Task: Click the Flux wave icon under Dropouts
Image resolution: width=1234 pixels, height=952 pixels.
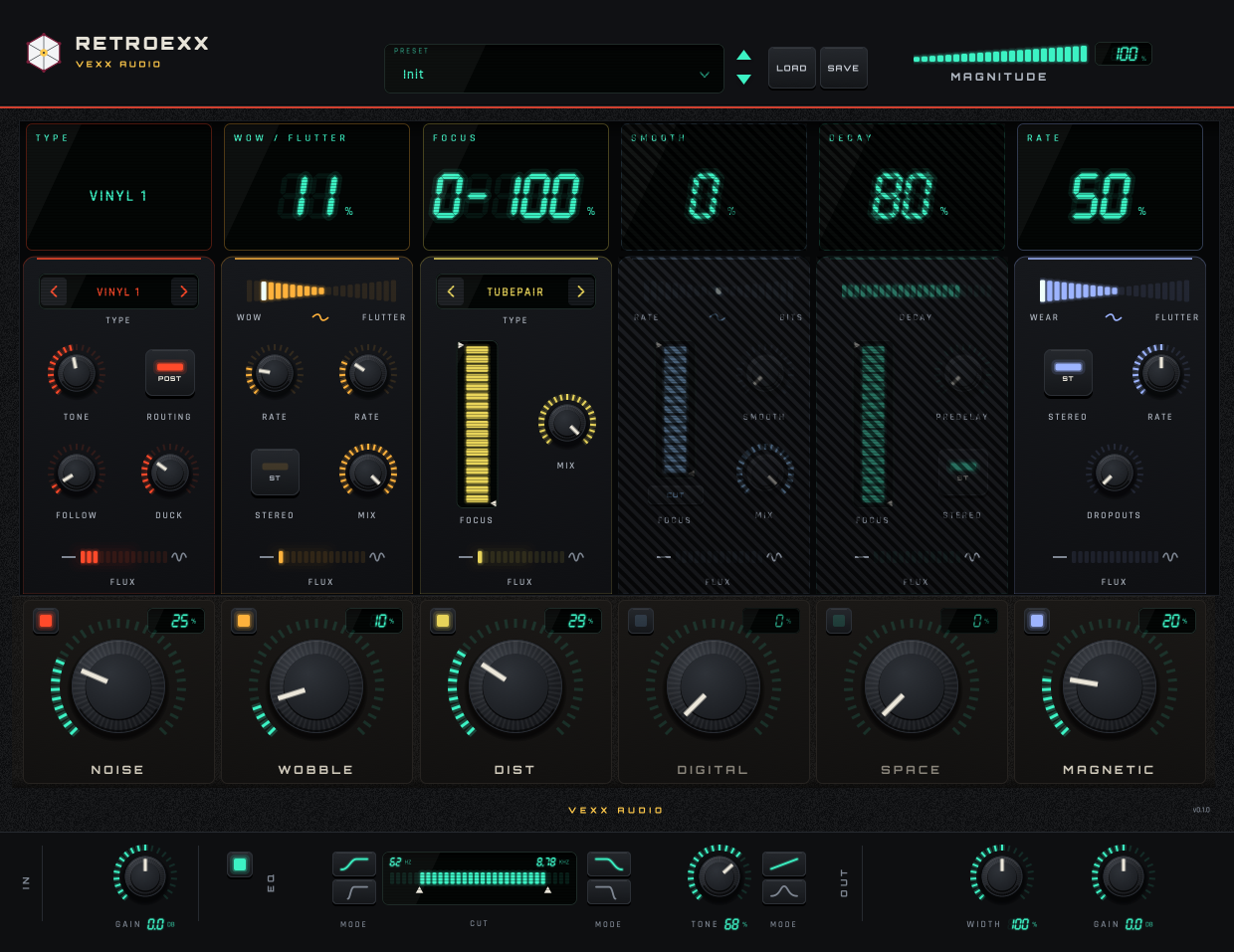Action: [x=1170, y=557]
